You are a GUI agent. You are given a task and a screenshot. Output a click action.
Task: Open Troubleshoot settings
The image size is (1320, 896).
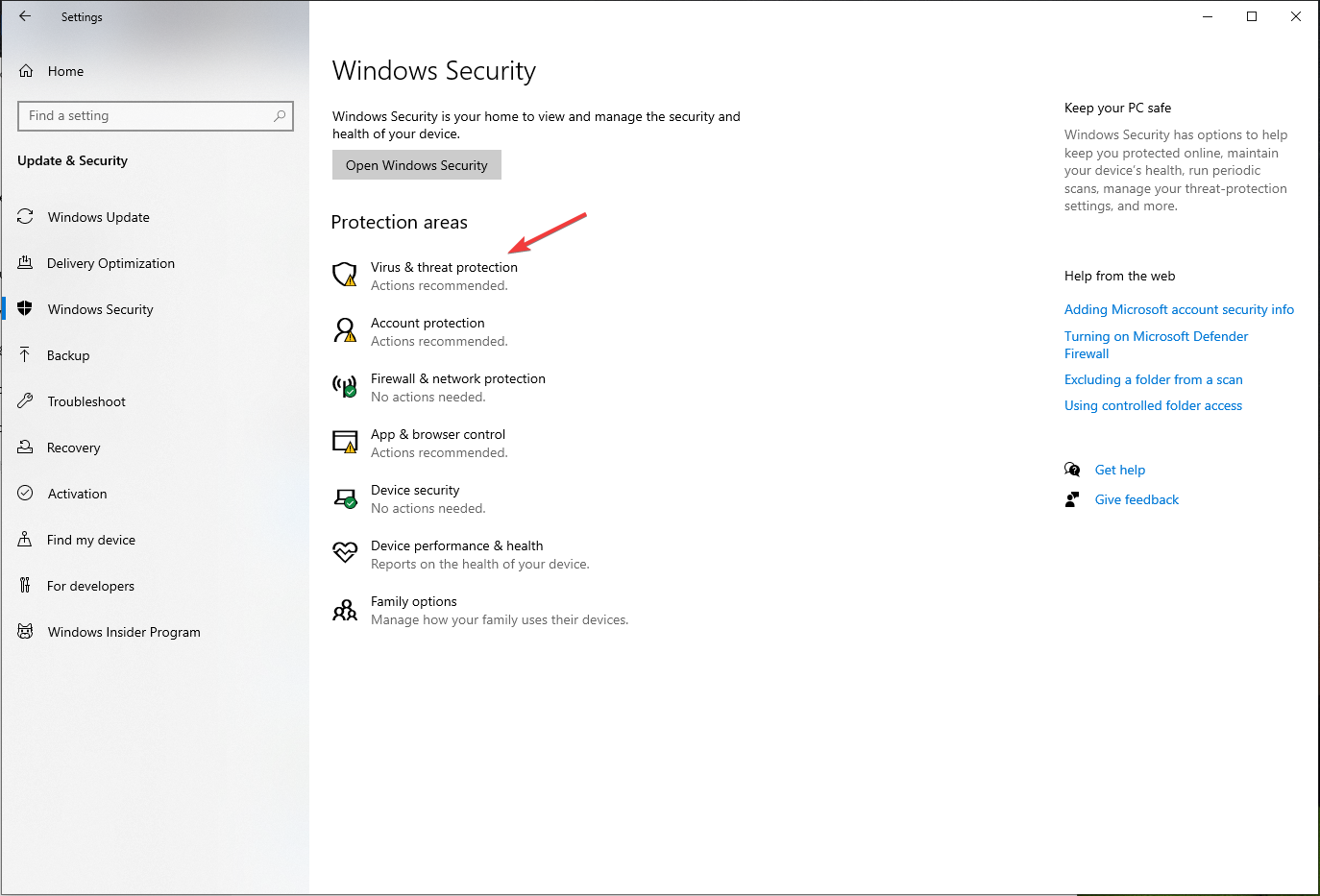tap(86, 401)
